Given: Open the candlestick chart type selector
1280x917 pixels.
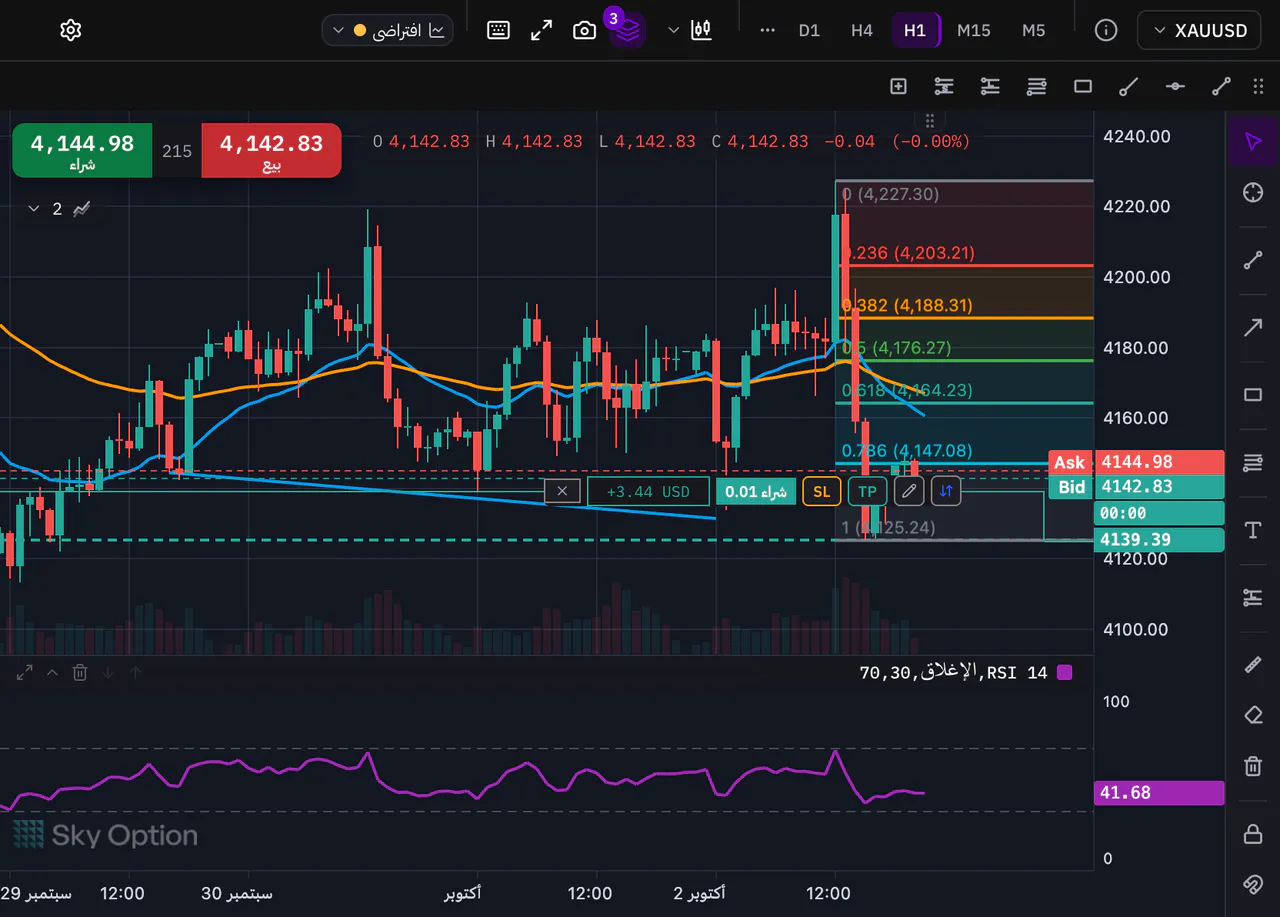Looking at the screenshot, I should pyautogui.click(x=702, y=30).
